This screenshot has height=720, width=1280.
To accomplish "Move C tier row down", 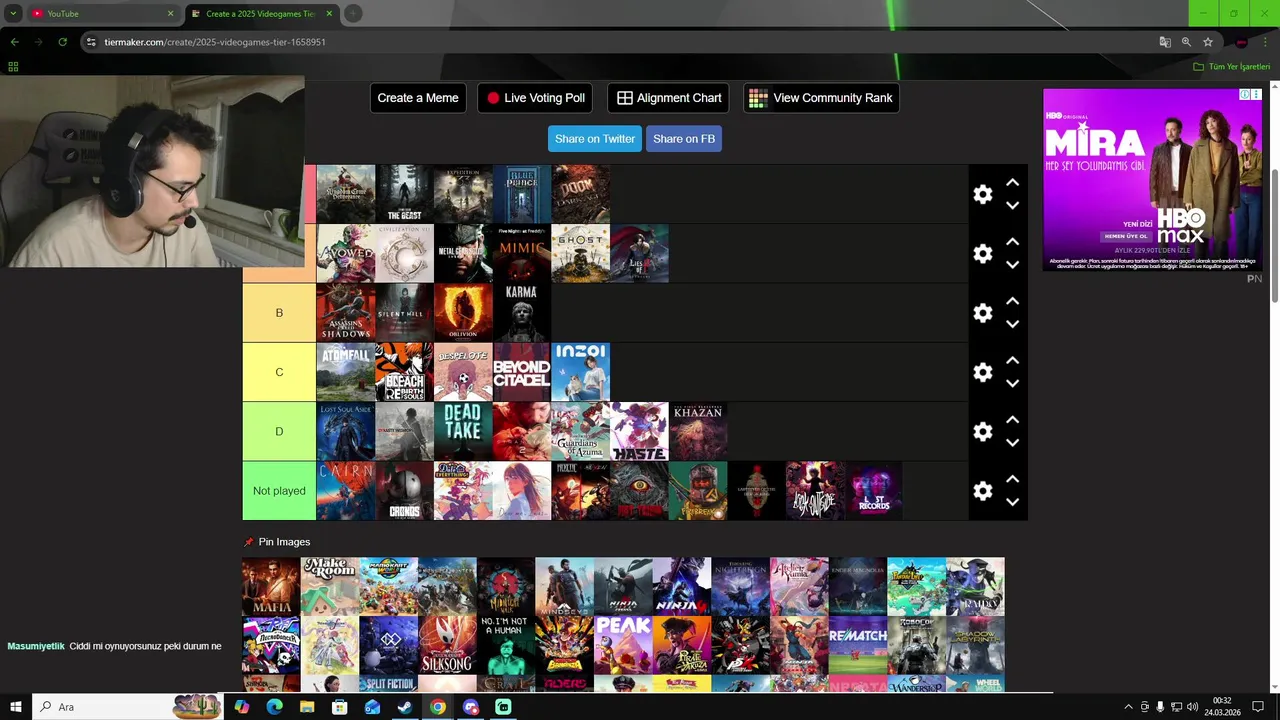I will point(1012,383).
